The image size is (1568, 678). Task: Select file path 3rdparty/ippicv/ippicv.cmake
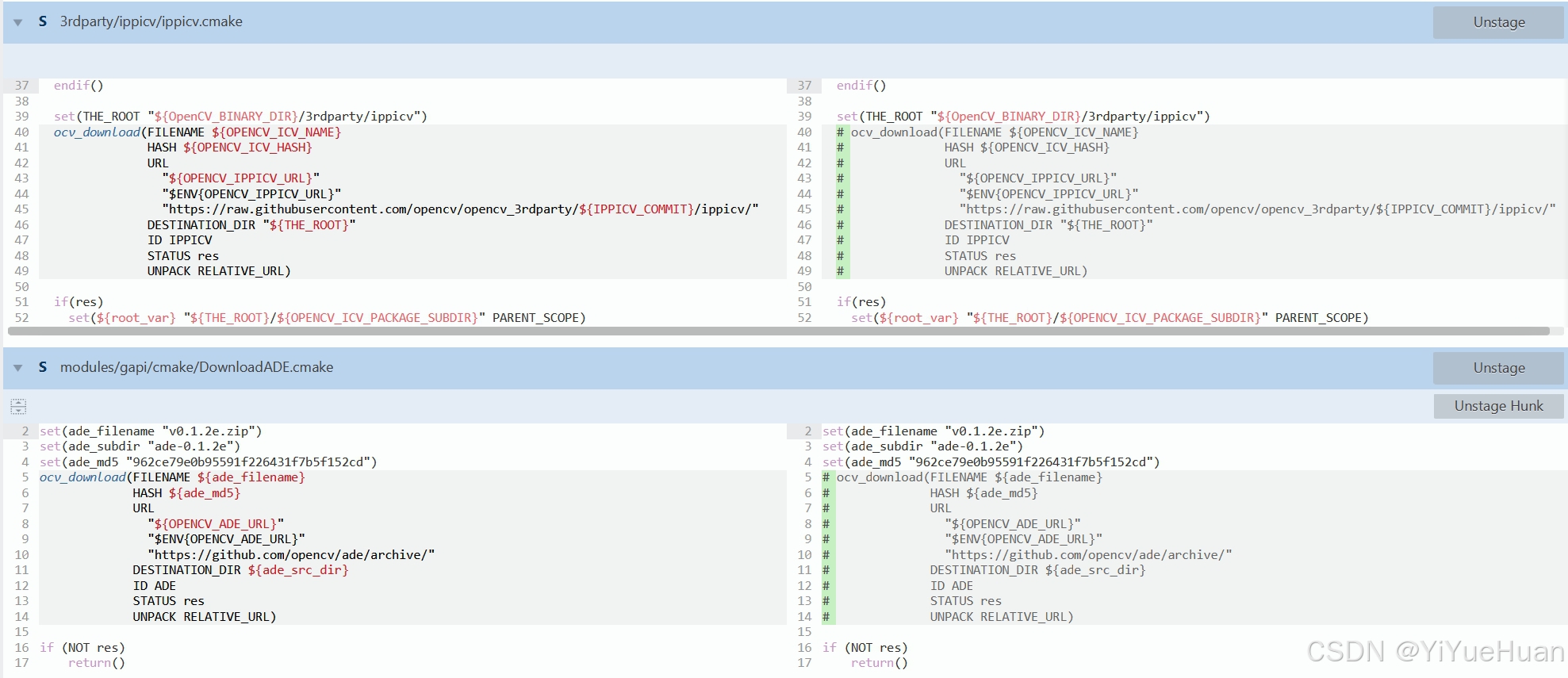tap(151, 21)
